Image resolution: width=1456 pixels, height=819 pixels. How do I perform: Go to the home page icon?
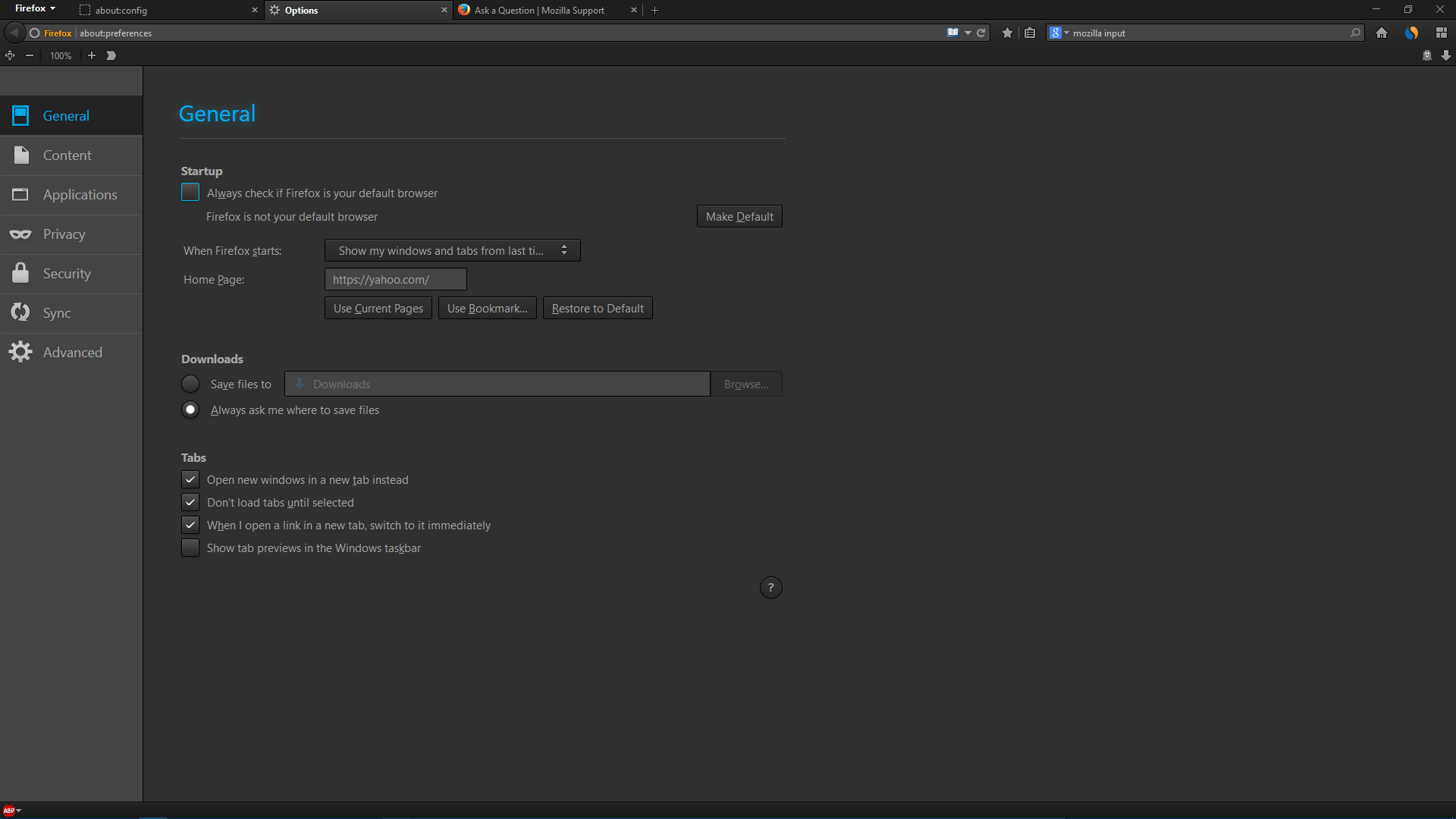click(1382, 33)
